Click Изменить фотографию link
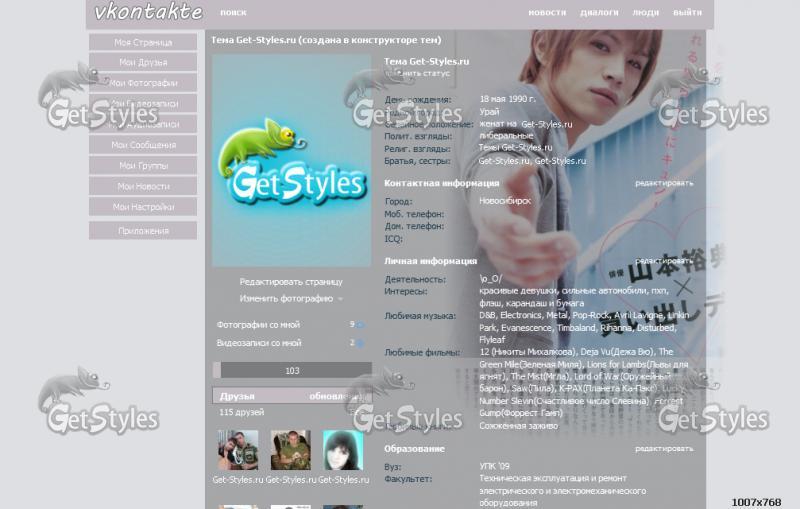The image size is (800, 509). 286,298
